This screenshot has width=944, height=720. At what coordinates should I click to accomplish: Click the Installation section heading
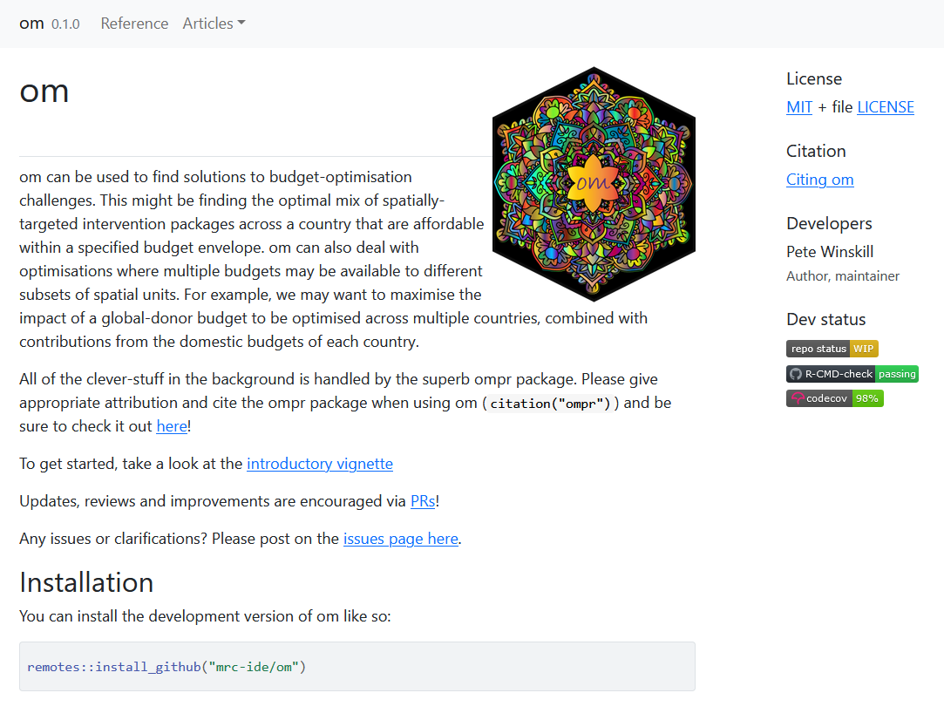point(86,582)
